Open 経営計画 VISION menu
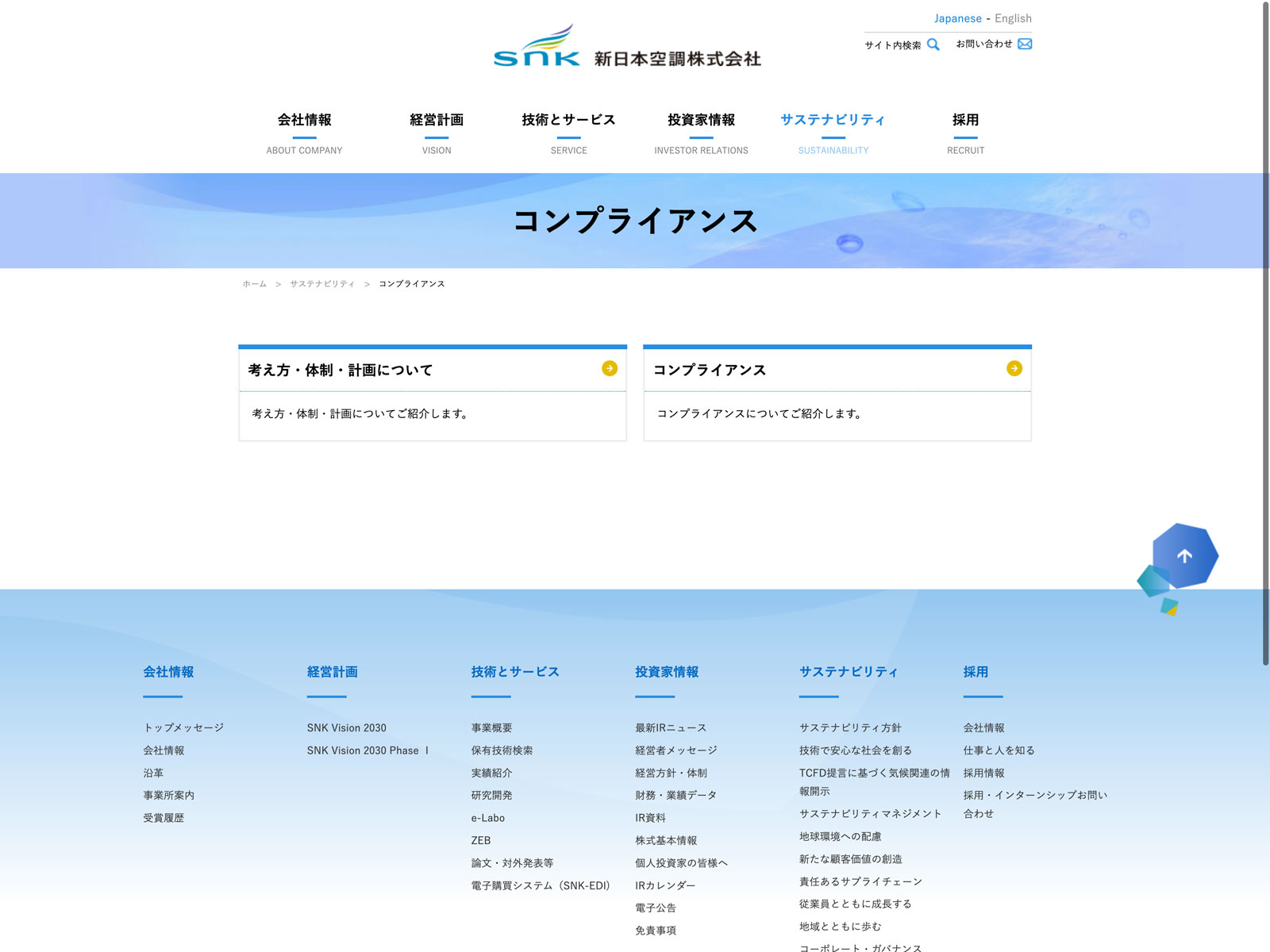Viewport: 1270px width, 952px height. pos(437,132)
